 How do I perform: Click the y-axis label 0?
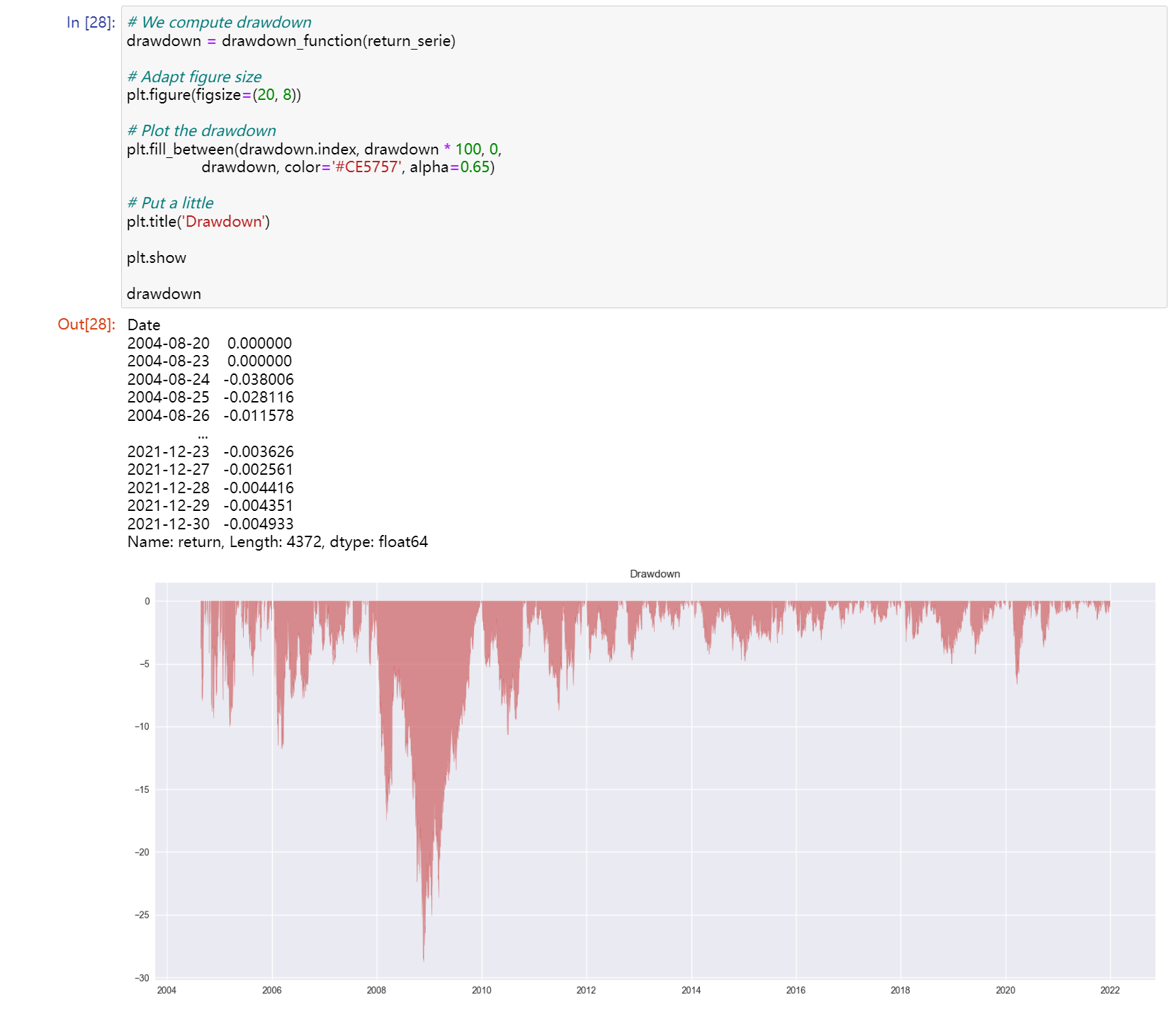(147, 602)
